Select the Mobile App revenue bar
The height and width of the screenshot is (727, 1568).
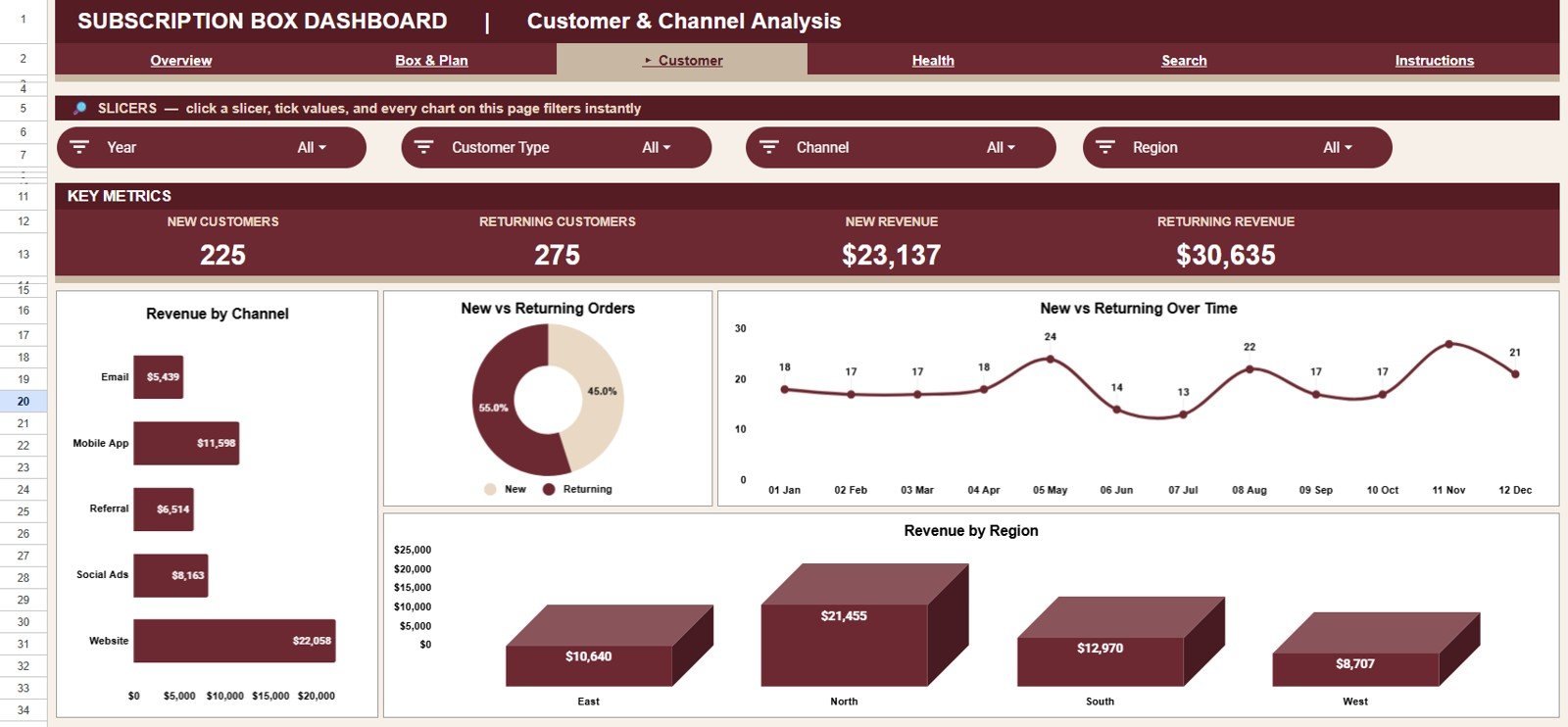pos(186,443)
